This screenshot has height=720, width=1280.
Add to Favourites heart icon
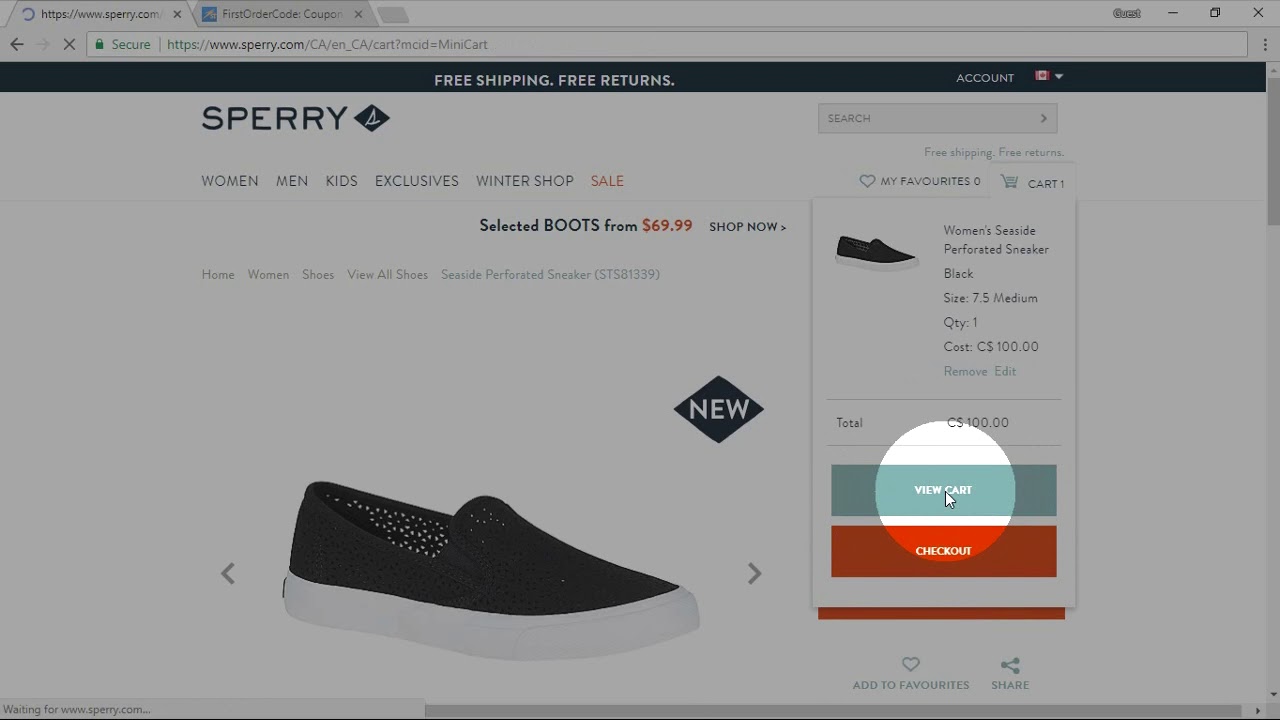tap(910, 665)
